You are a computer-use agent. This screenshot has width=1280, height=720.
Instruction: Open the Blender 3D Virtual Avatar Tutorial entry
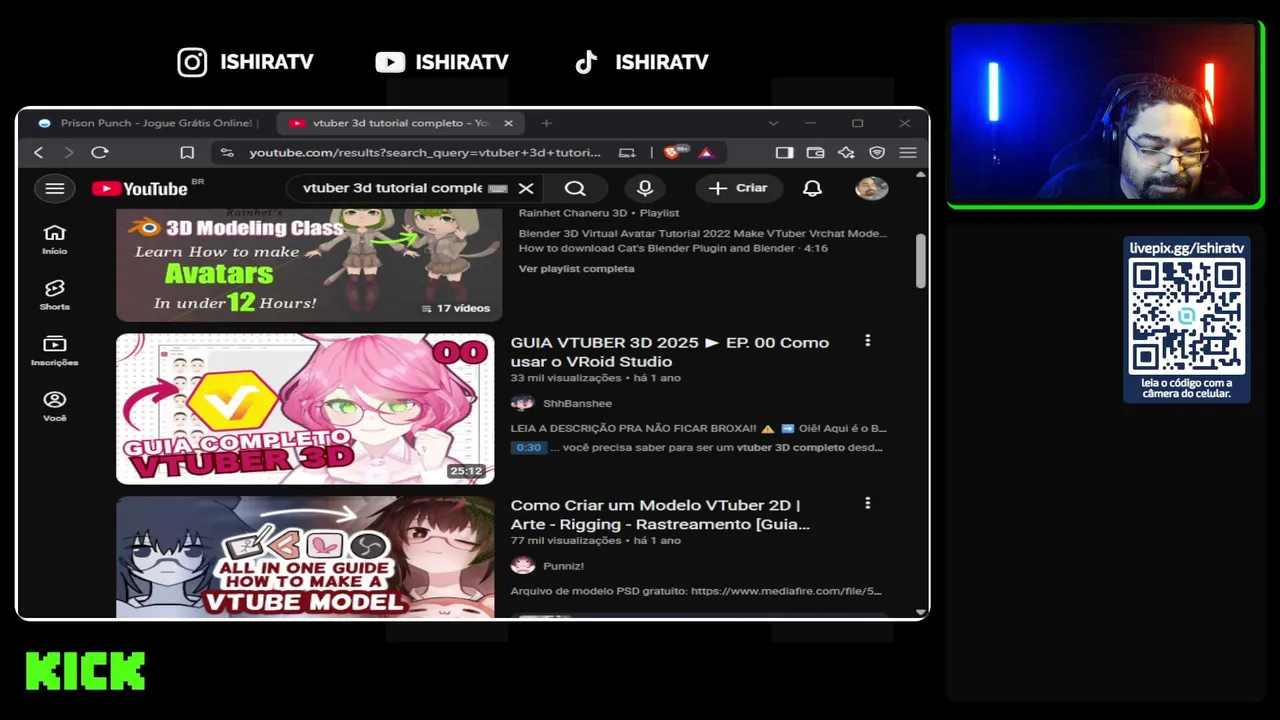tap(702, 233)
